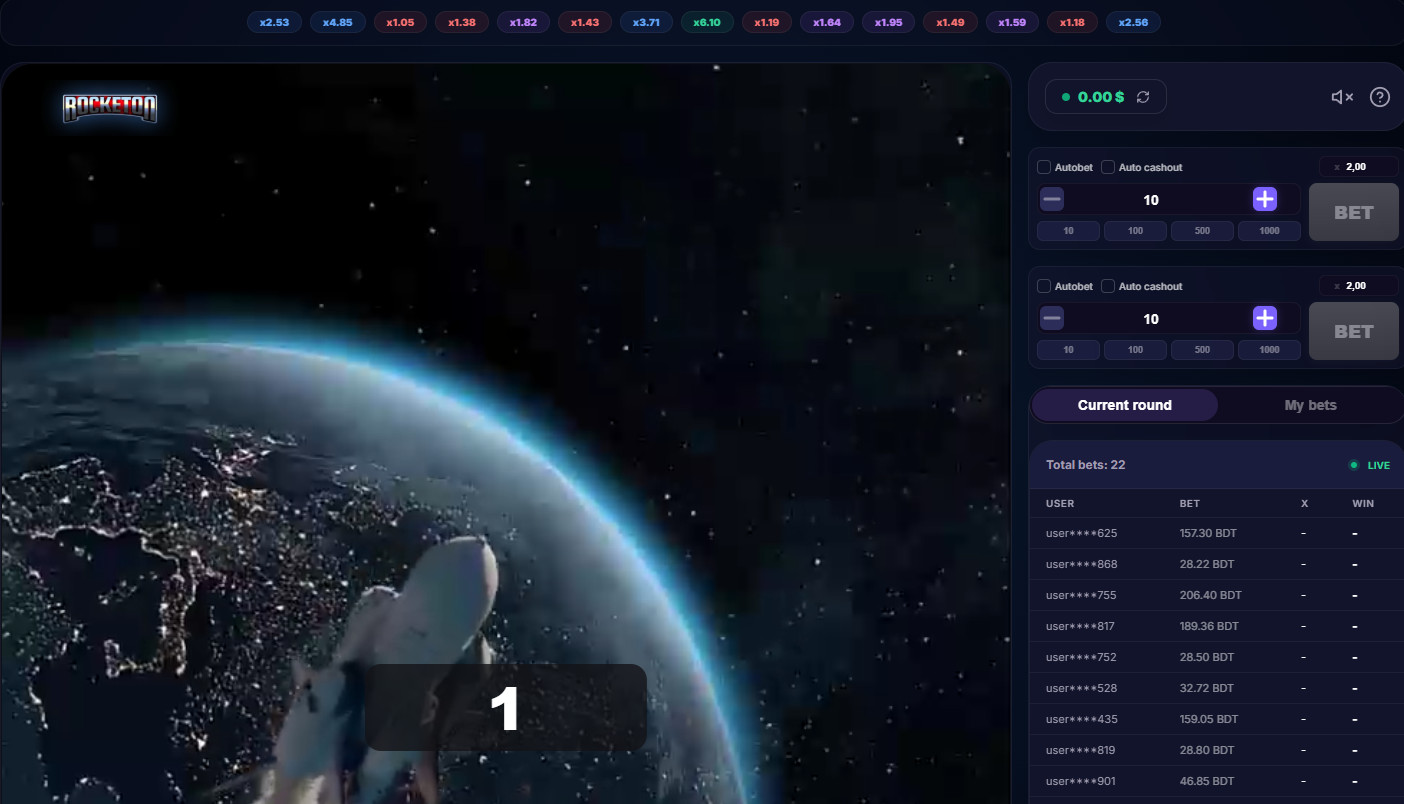
Task: Open the x1.19 history multiplier chip
Action: 767,22
